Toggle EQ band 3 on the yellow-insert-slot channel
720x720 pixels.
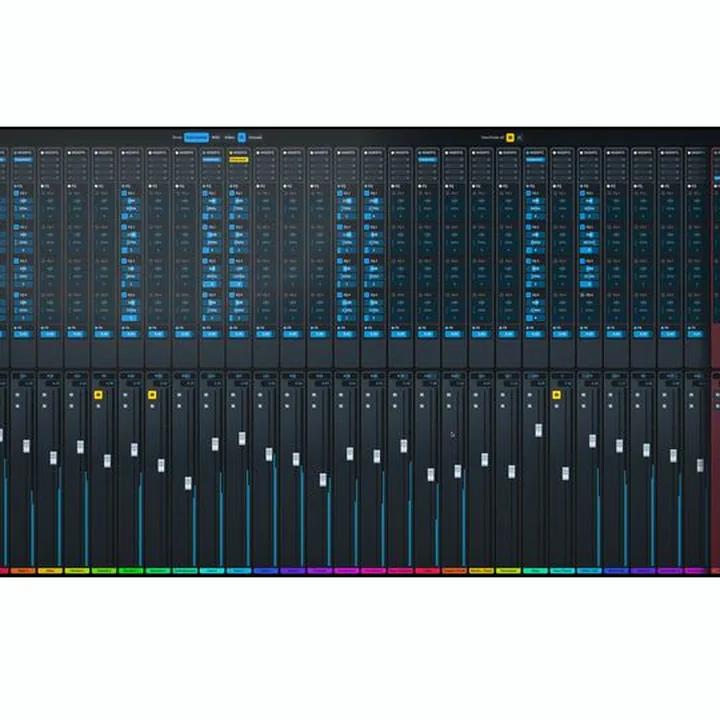(232, 261)
